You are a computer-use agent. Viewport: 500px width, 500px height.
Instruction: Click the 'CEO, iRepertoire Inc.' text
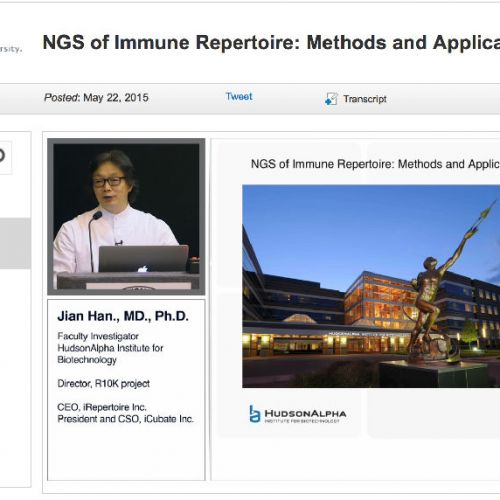click(102, 407)
